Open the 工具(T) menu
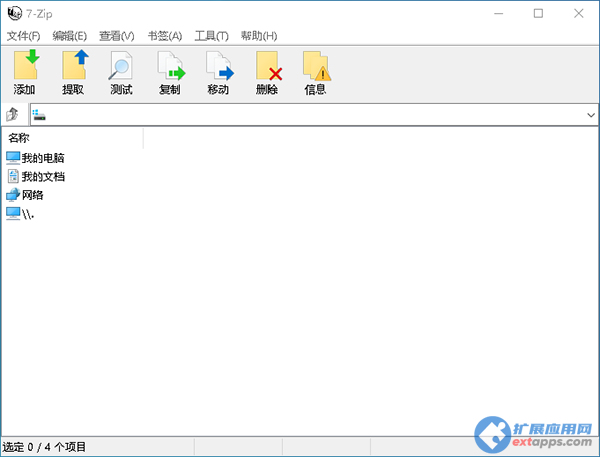 (x=212, y=36)
